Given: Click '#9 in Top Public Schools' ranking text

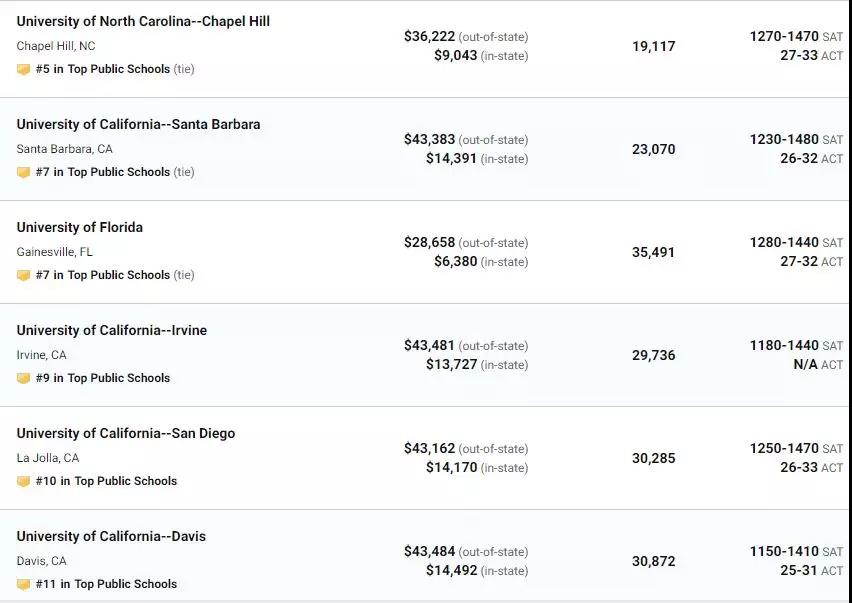Looking at the screenshot, I should (103, 378).
